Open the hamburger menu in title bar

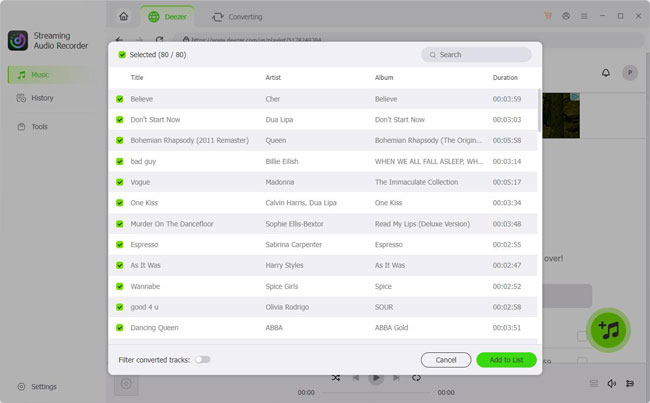[584, 16]
